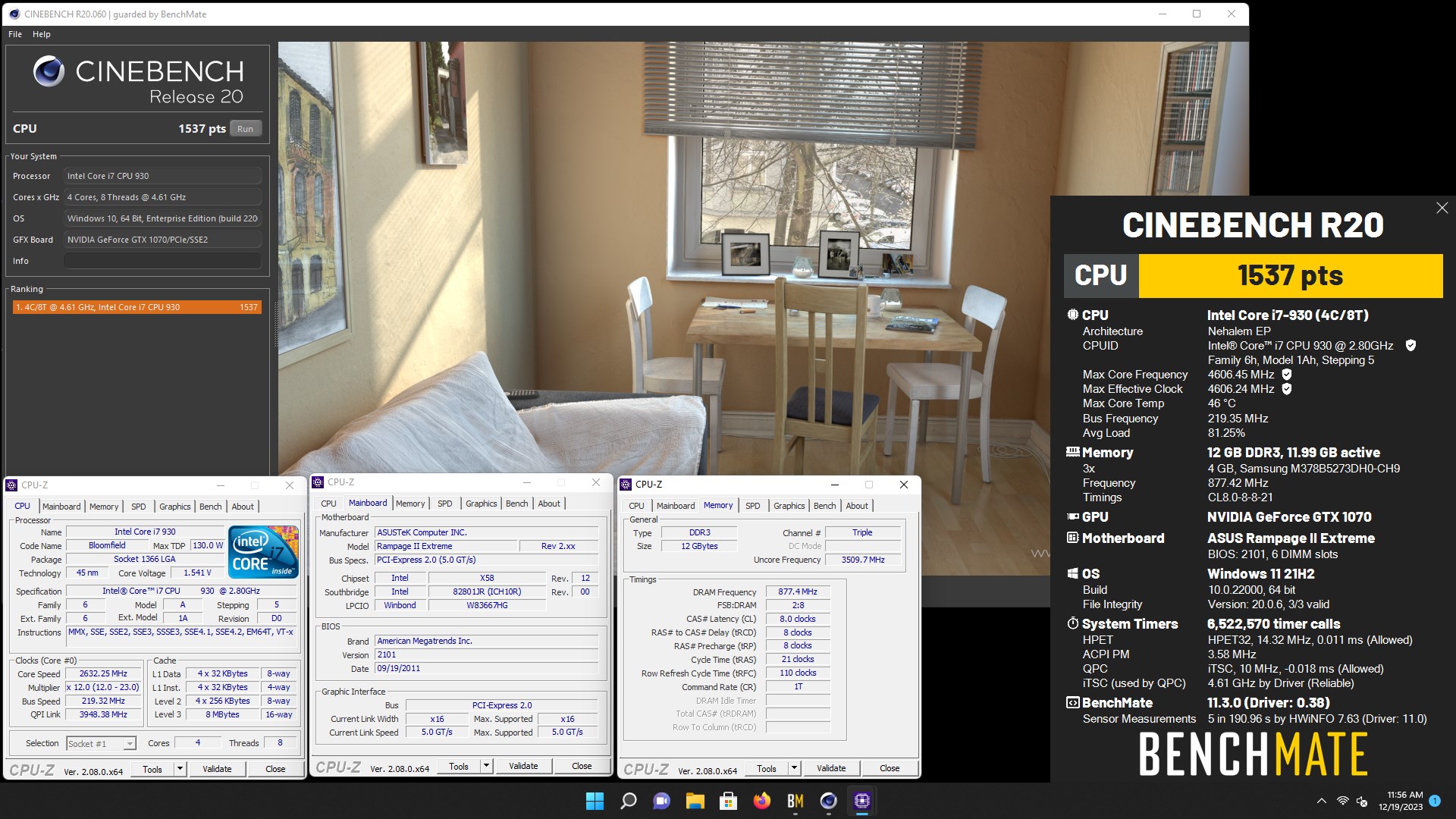Click the Memory icon in BenchMate panel
Viewport: 1456px width, 819px height.
pos(1072,452)
